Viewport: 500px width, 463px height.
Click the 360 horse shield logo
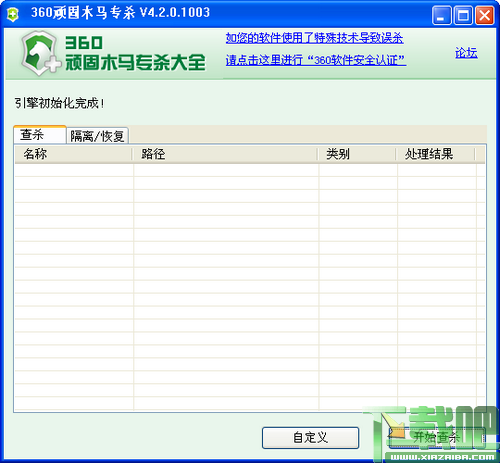click(x=41, y=53)
